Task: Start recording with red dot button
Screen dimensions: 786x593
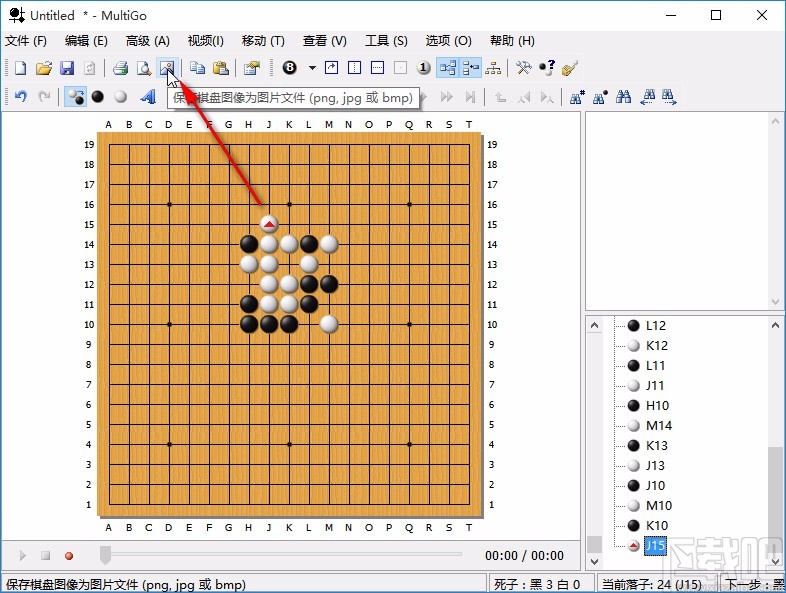Action: pyautogui.click(x=69, y=555)
